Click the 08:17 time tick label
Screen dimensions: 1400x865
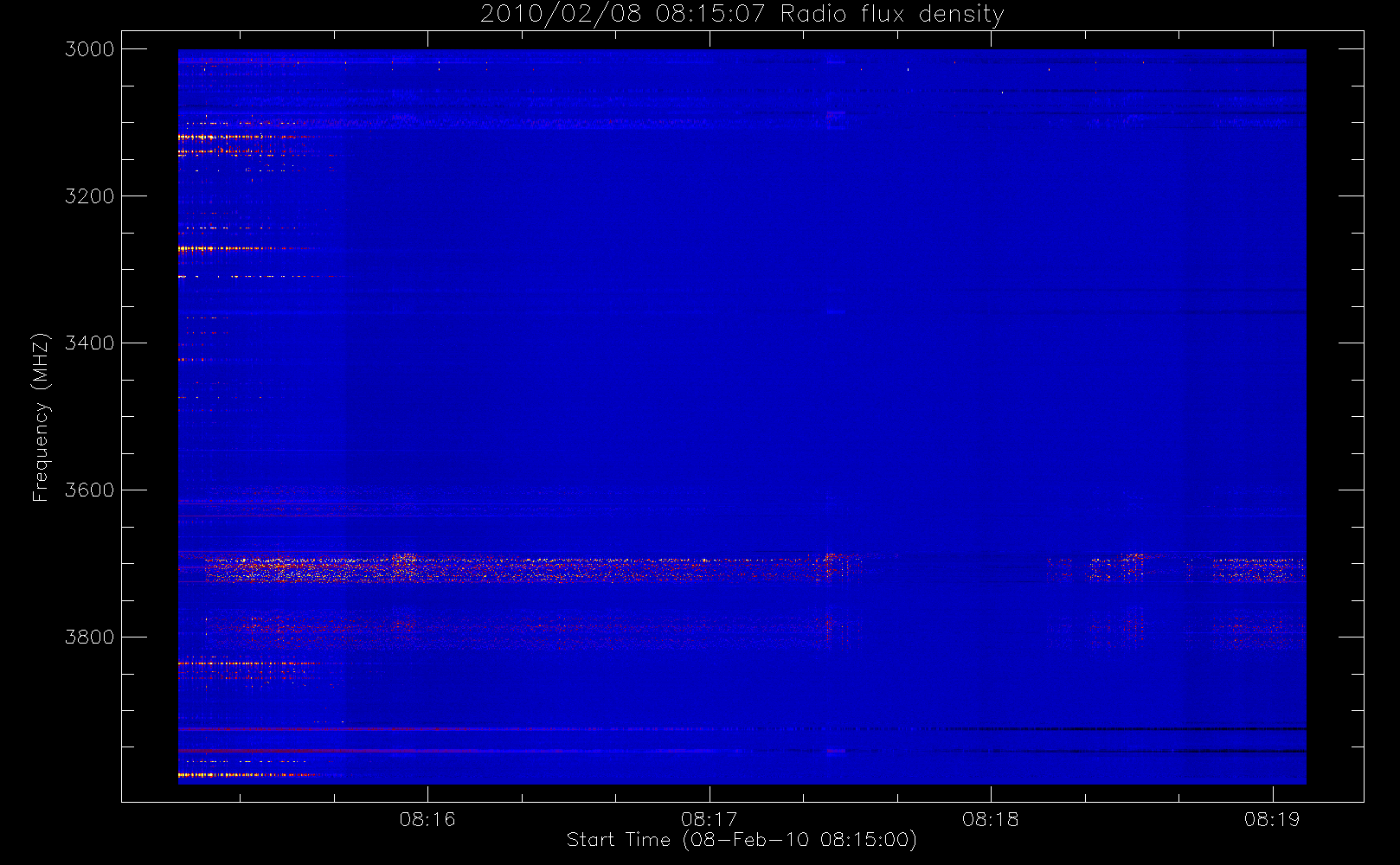709,819
